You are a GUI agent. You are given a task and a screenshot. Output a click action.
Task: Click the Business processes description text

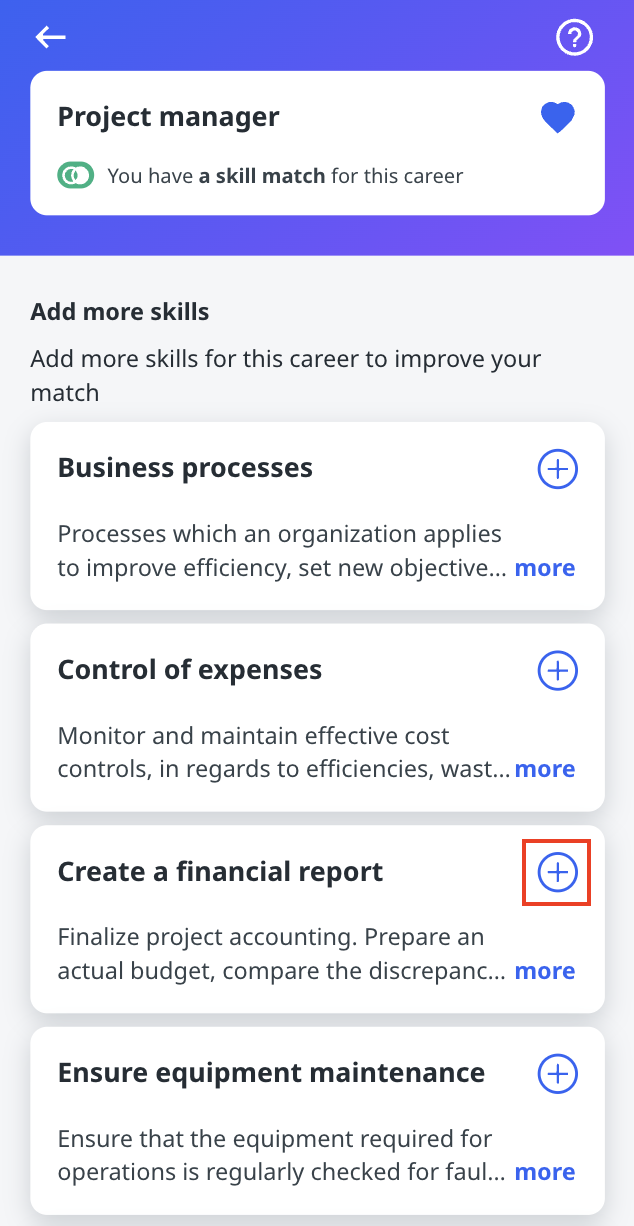280,551
